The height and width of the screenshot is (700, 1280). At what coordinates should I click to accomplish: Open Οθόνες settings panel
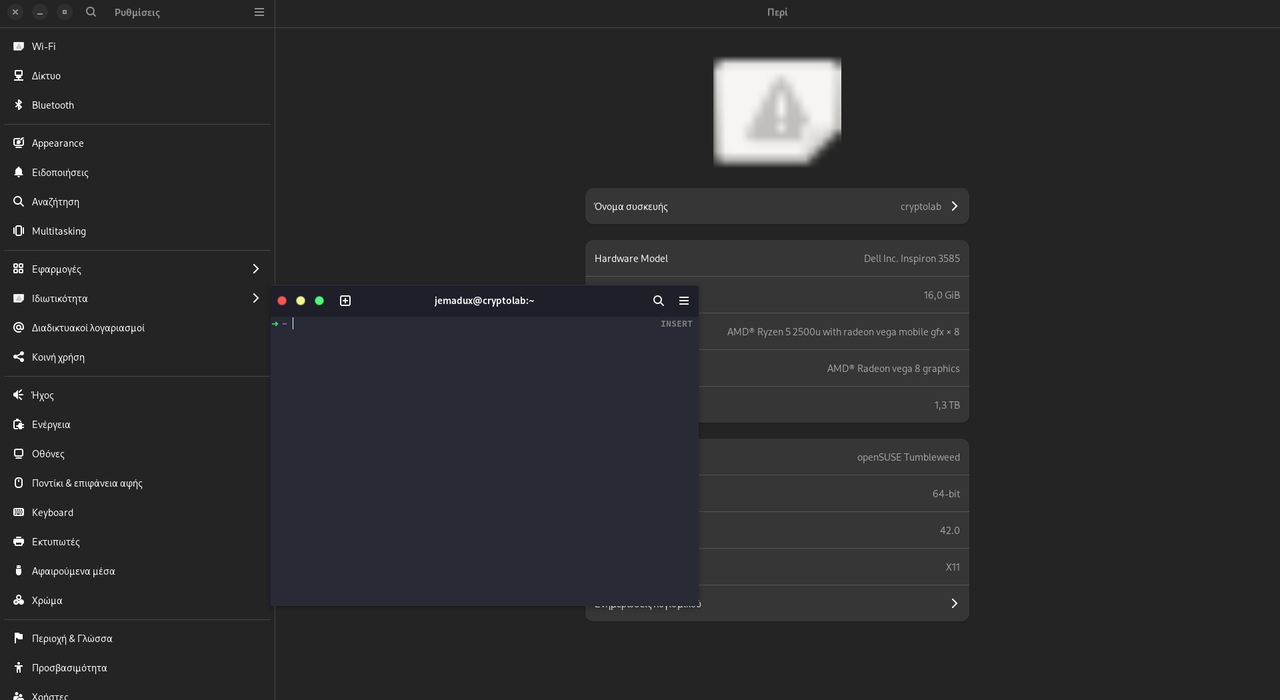coord(137,454)
